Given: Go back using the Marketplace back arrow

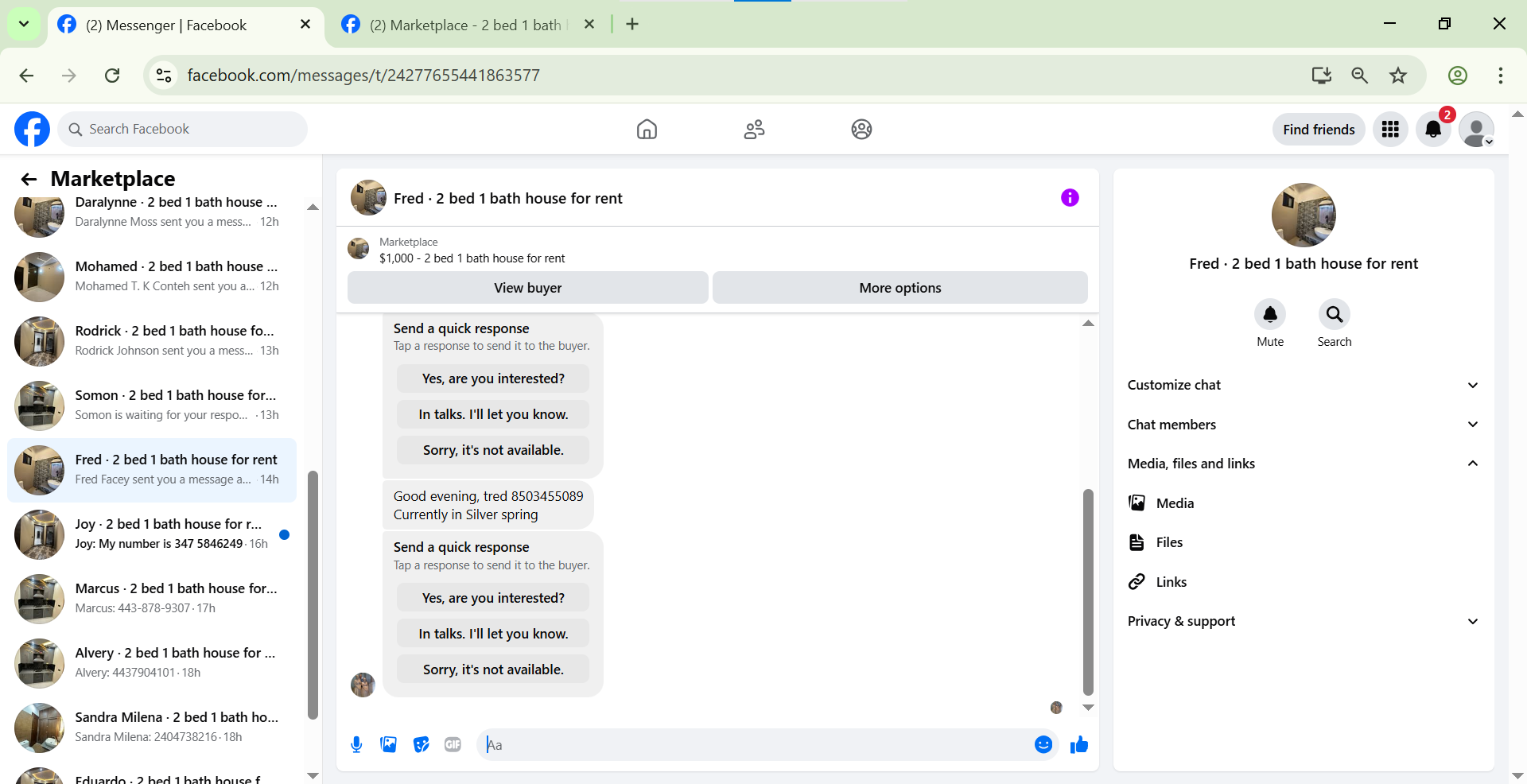Looking at the screenshot, I should (x=29, y=179).
